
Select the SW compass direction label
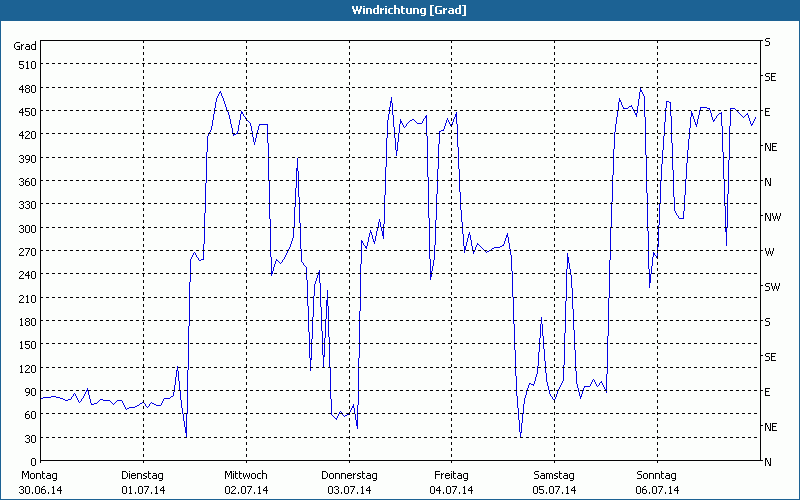[x=772, y=287]
